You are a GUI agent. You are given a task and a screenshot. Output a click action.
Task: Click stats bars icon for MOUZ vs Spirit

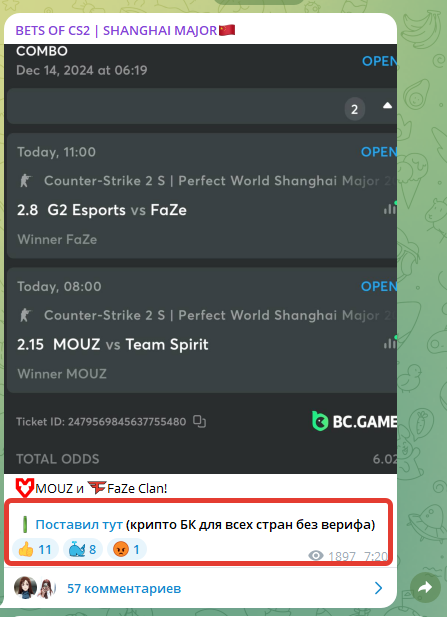pos(390,343)
